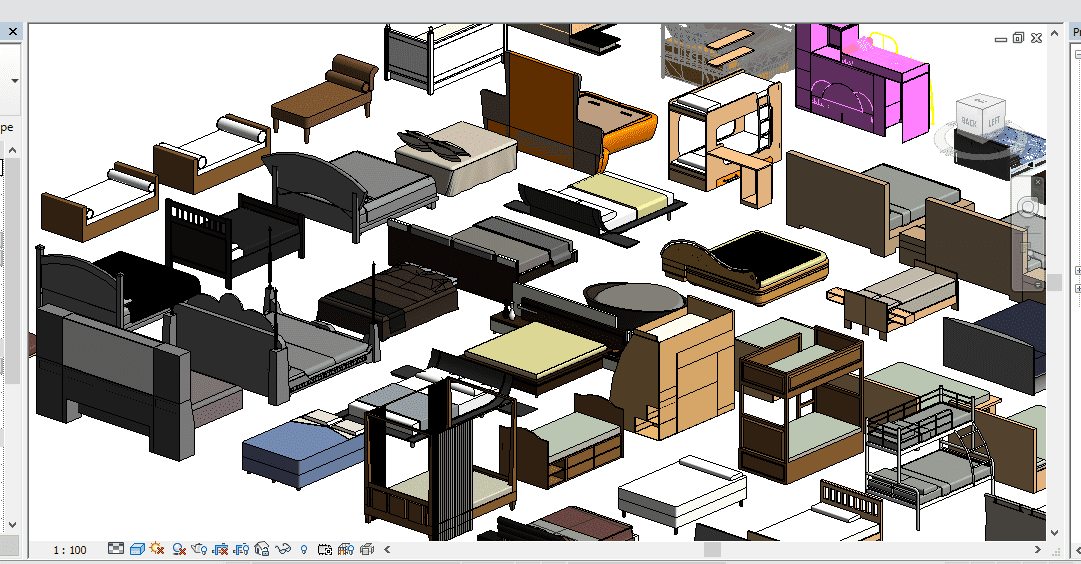Click the horizontal scrollbar thumb

(712, 549)
